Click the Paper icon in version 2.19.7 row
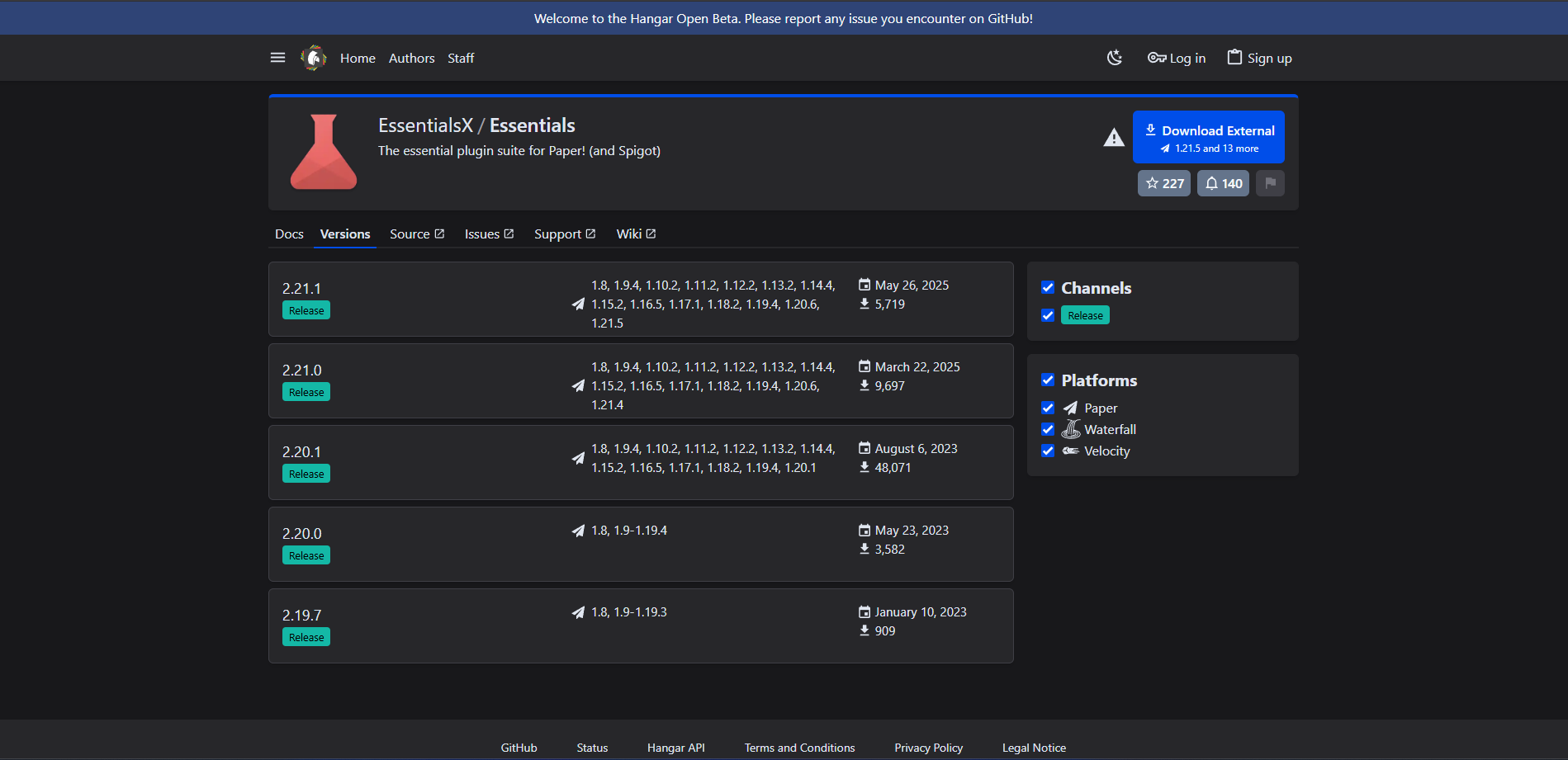1568x760 pixels. 578,612
